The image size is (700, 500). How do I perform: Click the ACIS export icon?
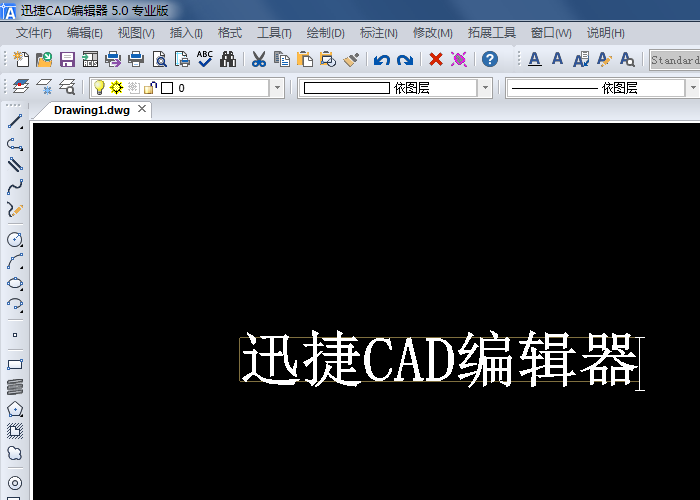(x=90, y=59)
